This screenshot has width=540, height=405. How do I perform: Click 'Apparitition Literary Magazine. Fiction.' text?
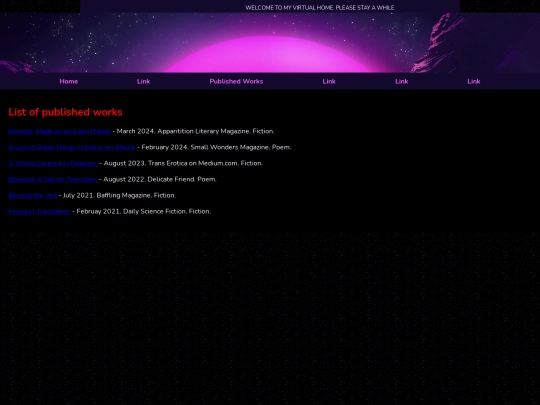[216, 131]
